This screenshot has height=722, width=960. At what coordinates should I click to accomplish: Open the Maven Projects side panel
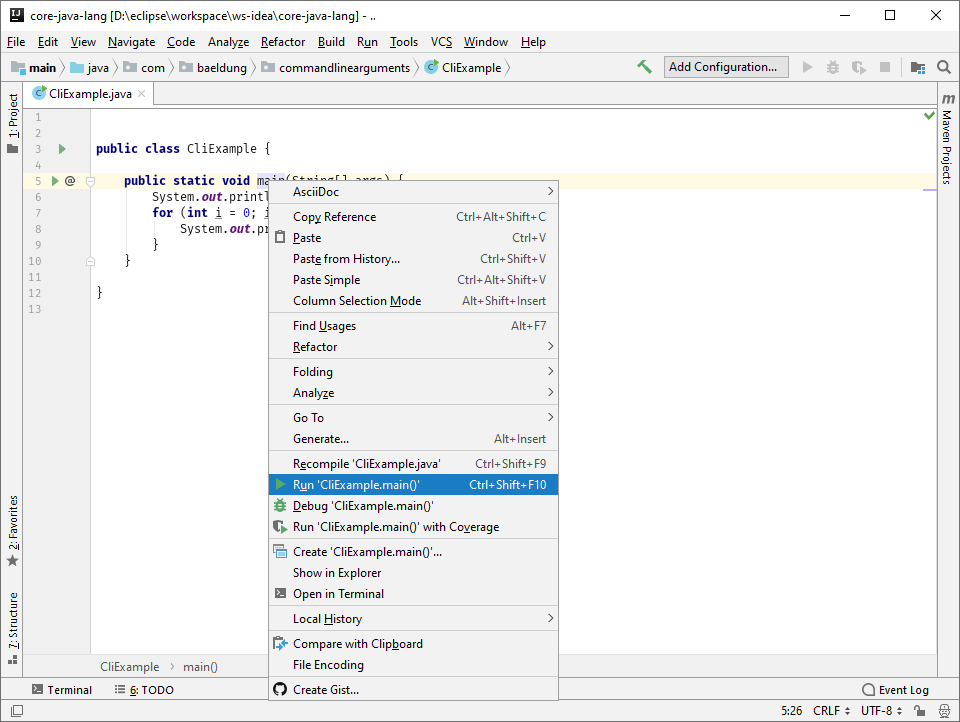(948, 139)
